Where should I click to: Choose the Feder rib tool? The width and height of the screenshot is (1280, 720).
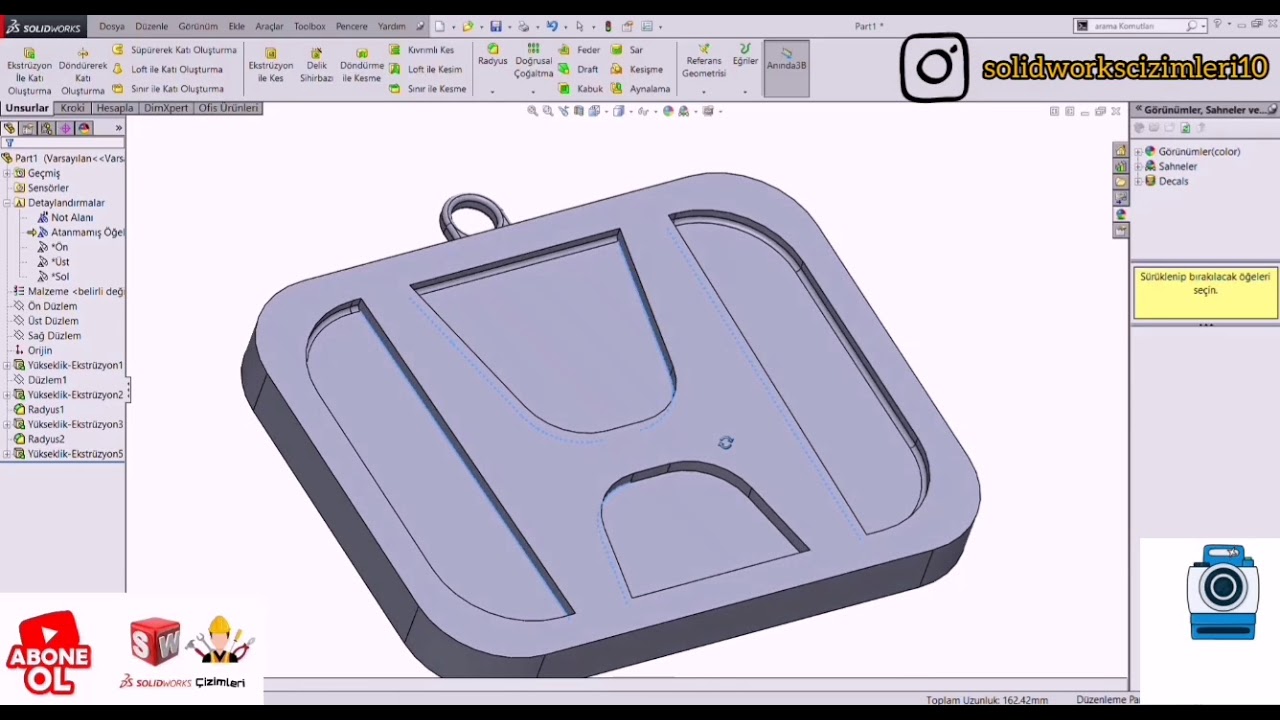579,49
